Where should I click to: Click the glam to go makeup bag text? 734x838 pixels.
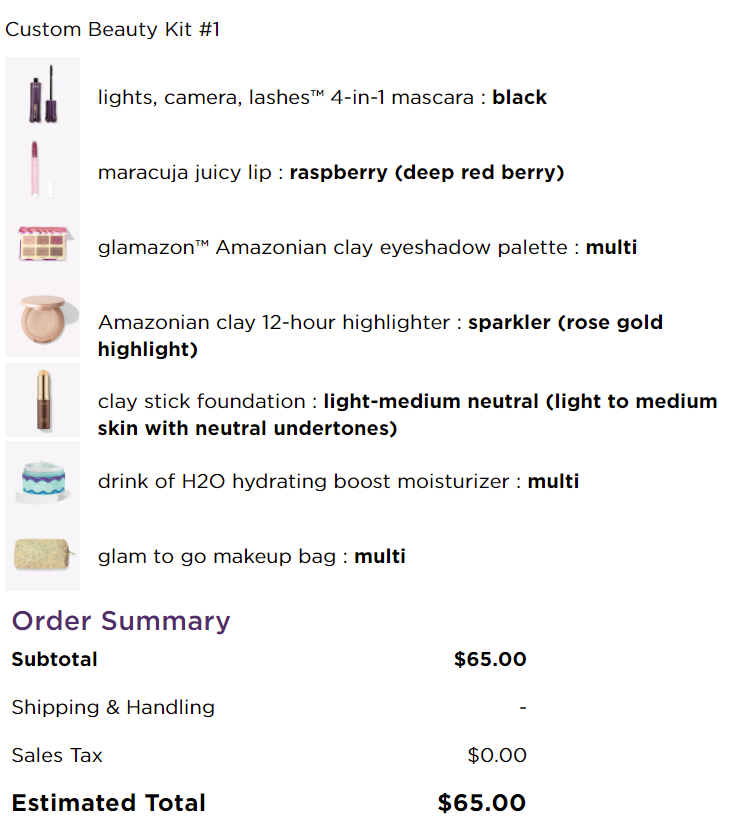(218, 557)
